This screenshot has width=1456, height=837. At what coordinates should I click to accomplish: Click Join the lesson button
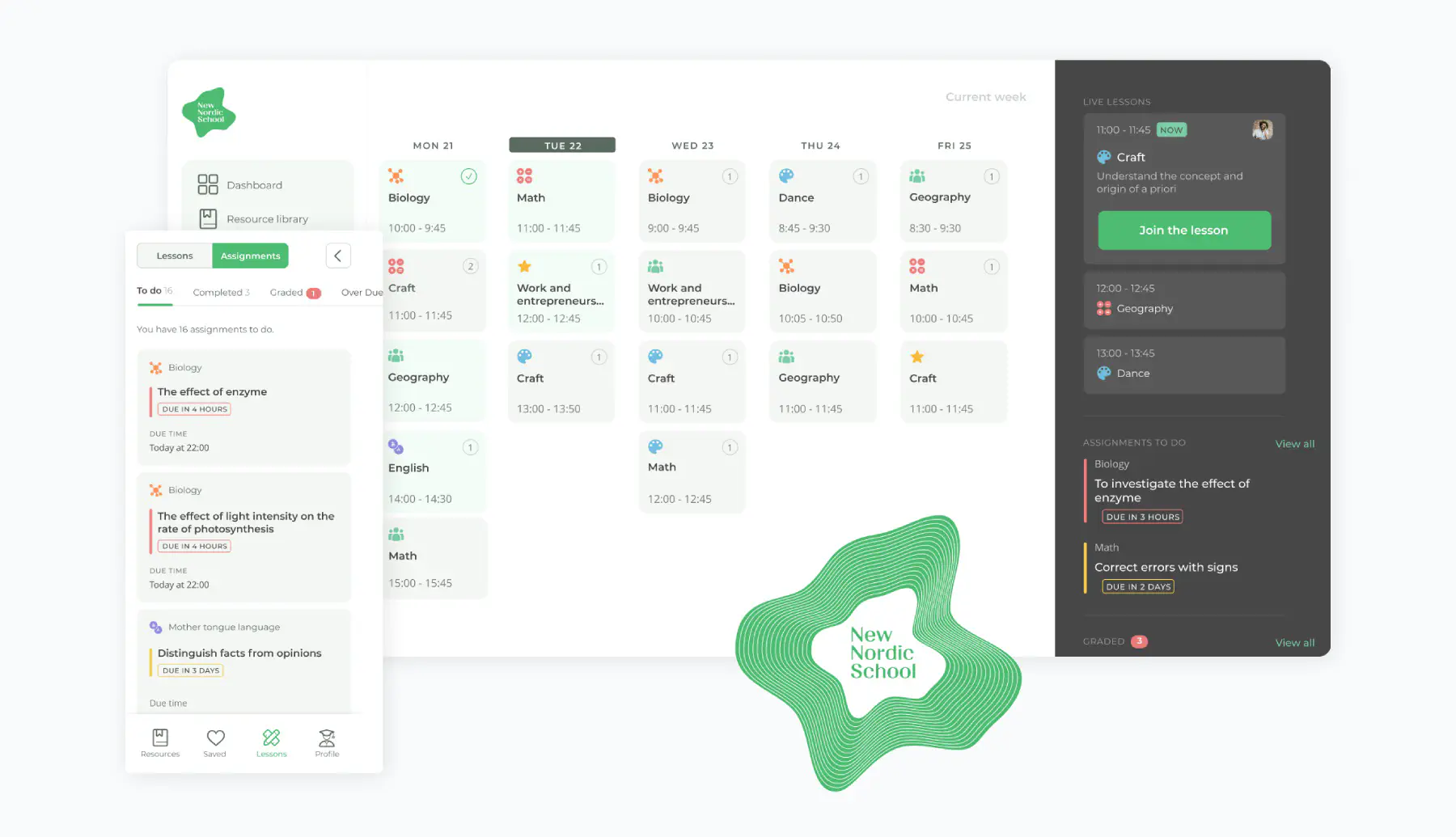pos(1183,230)
